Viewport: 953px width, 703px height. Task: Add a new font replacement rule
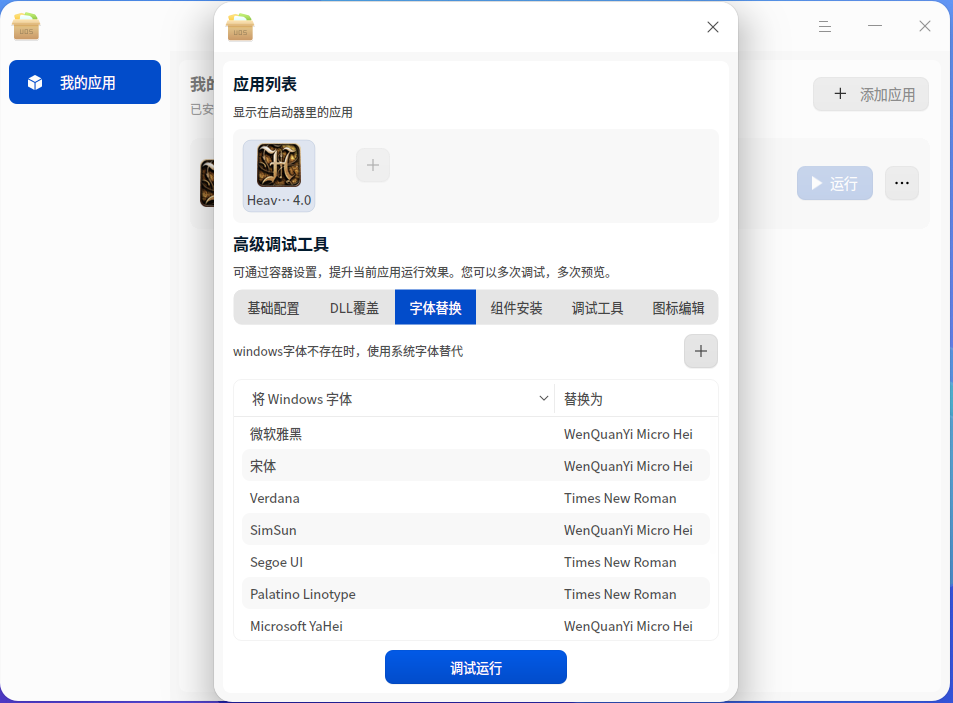coord(701,351)
